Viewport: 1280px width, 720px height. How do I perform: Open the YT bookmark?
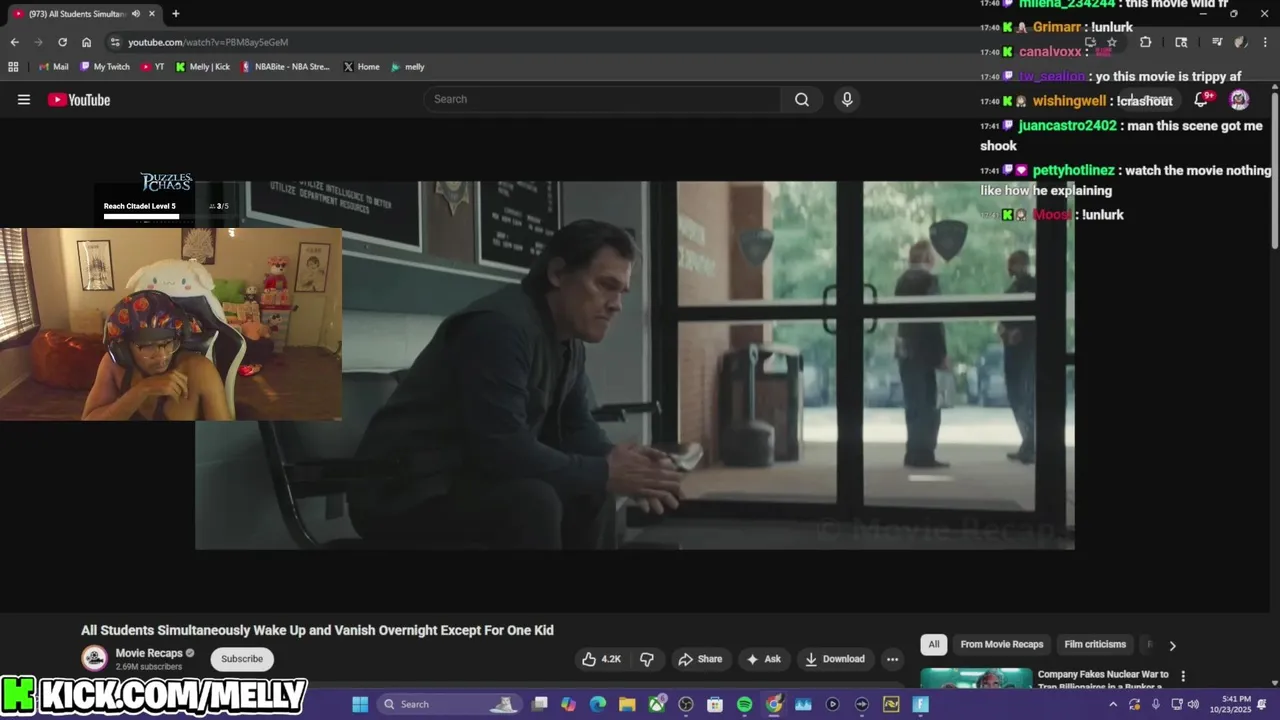click(x=153, y=67)
